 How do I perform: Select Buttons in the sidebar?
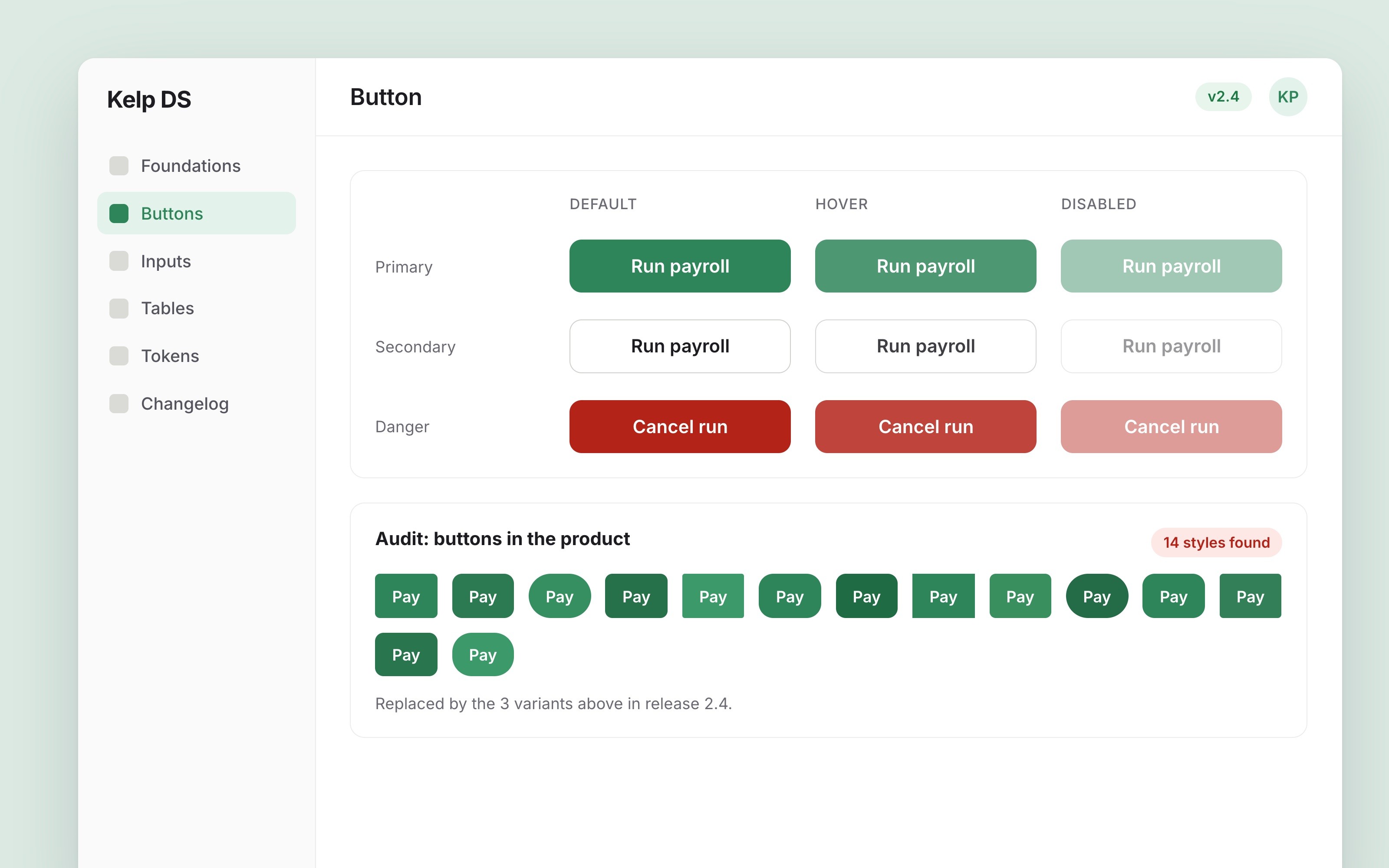click(196, 214)
